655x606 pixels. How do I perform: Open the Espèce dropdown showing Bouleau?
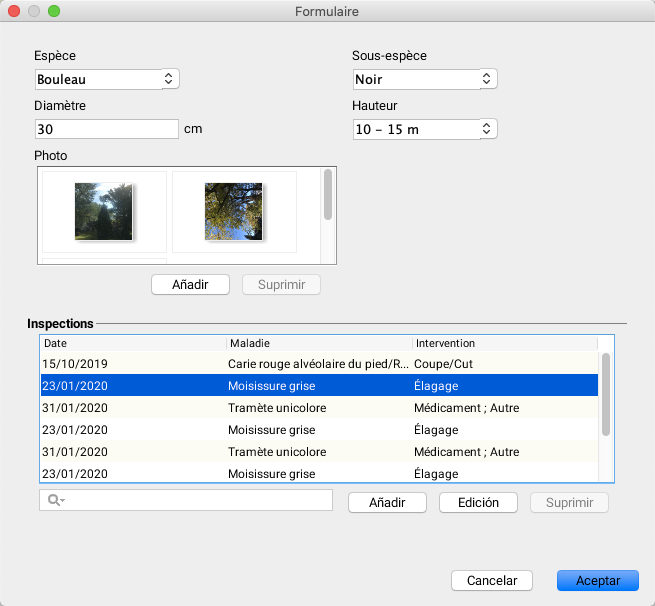click(x=106, y=78)
